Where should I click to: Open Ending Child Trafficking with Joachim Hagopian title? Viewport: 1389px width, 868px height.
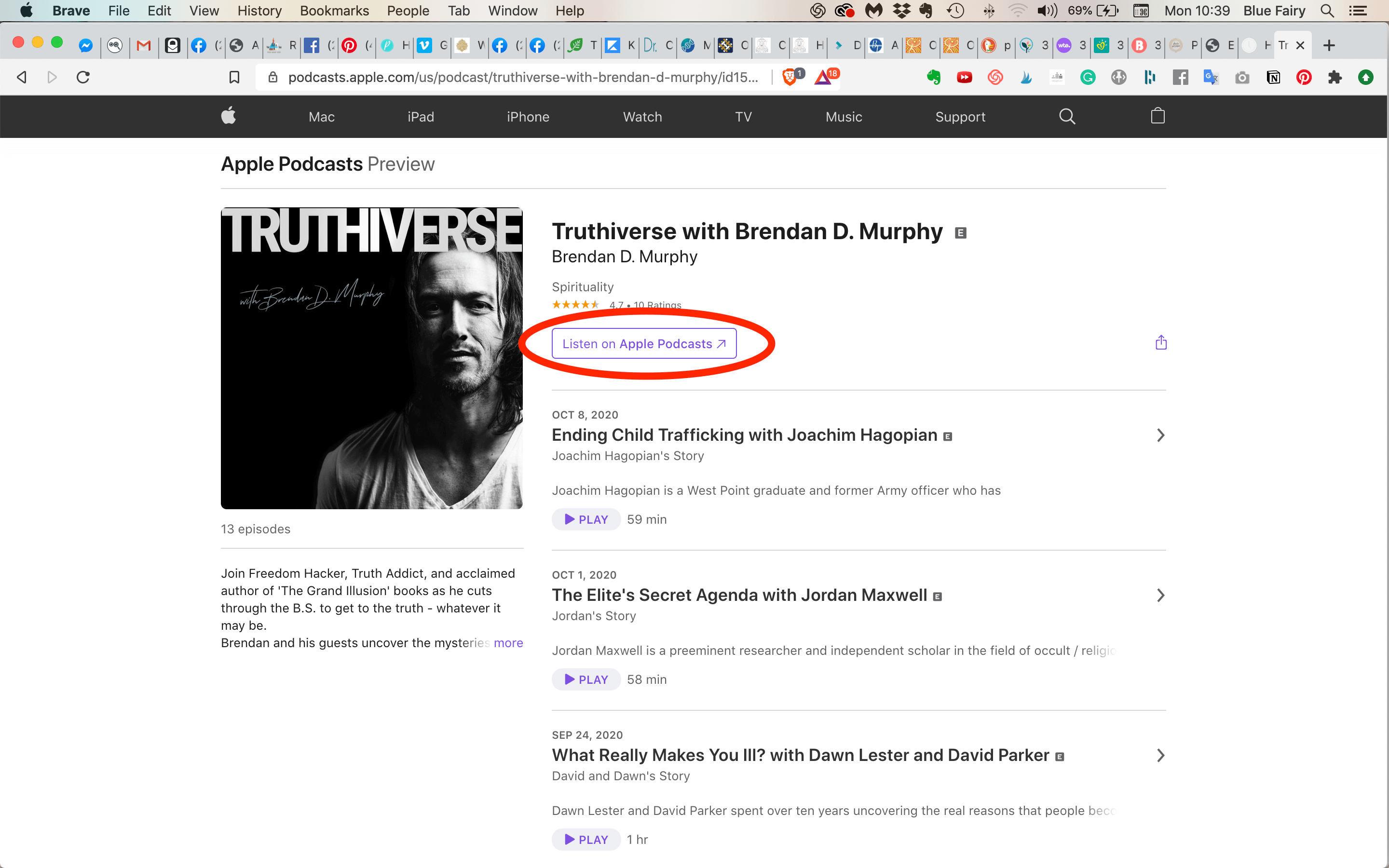[745, 435]
